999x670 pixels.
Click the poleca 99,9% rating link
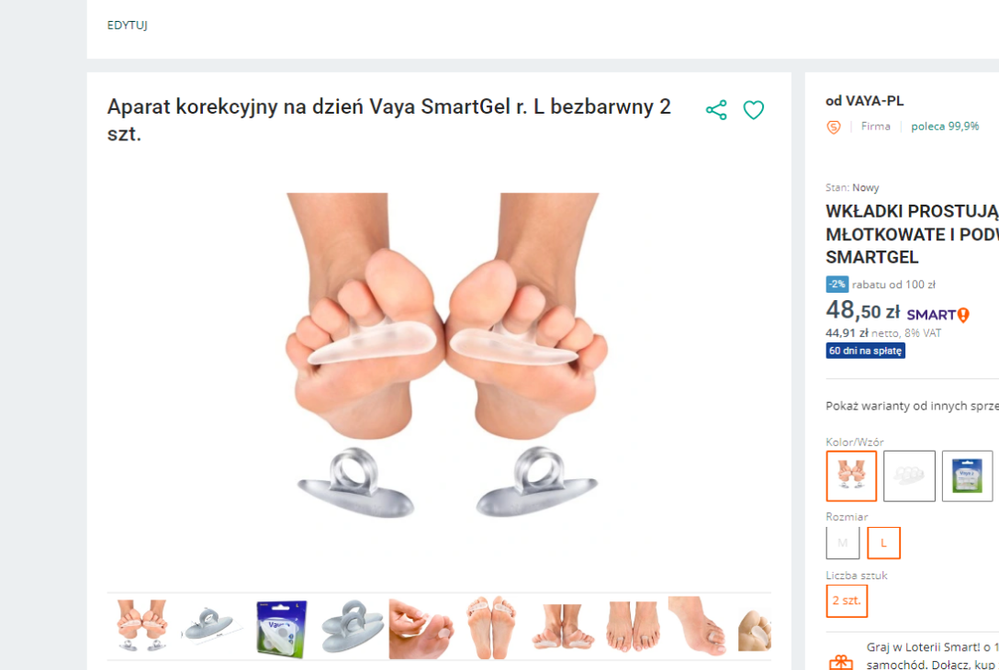pos(945,126)
